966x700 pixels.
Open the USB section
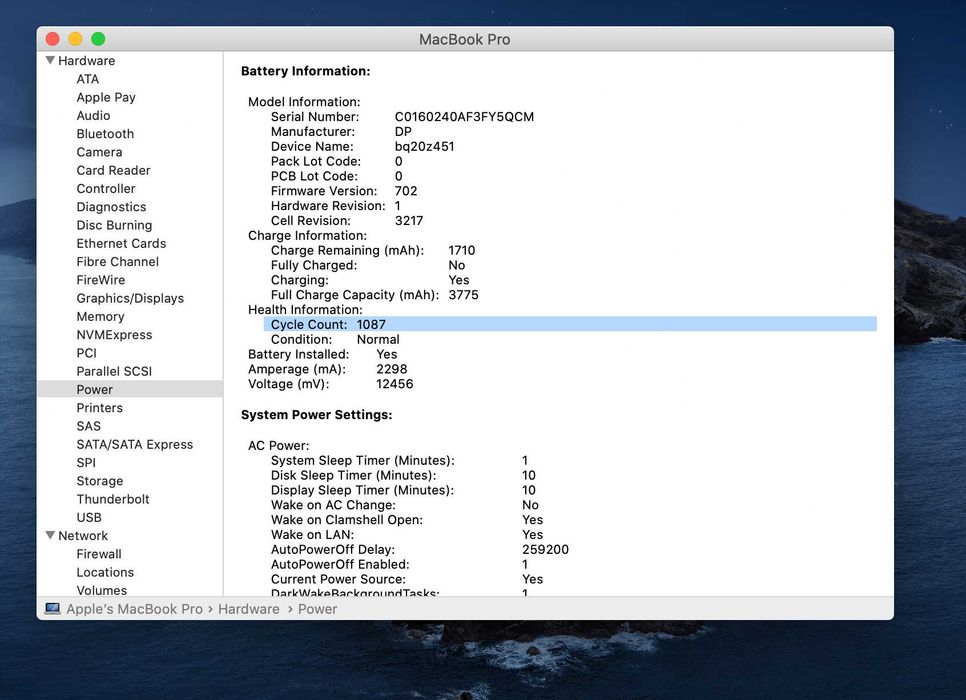coord(89,518)
